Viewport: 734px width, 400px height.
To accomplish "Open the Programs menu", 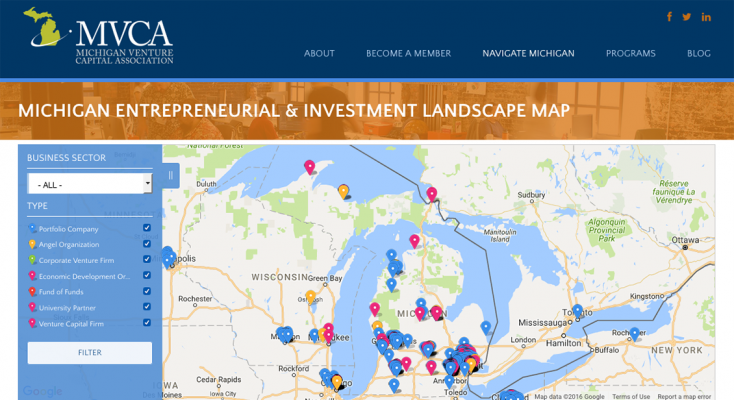I will coord(631,53).
